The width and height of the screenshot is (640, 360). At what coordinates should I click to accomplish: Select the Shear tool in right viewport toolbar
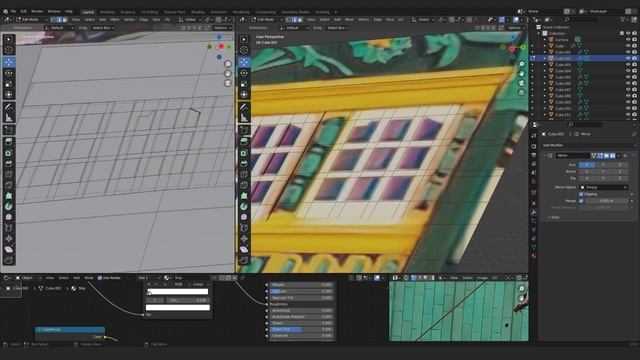pyautogui.click(x=244, y=249)
